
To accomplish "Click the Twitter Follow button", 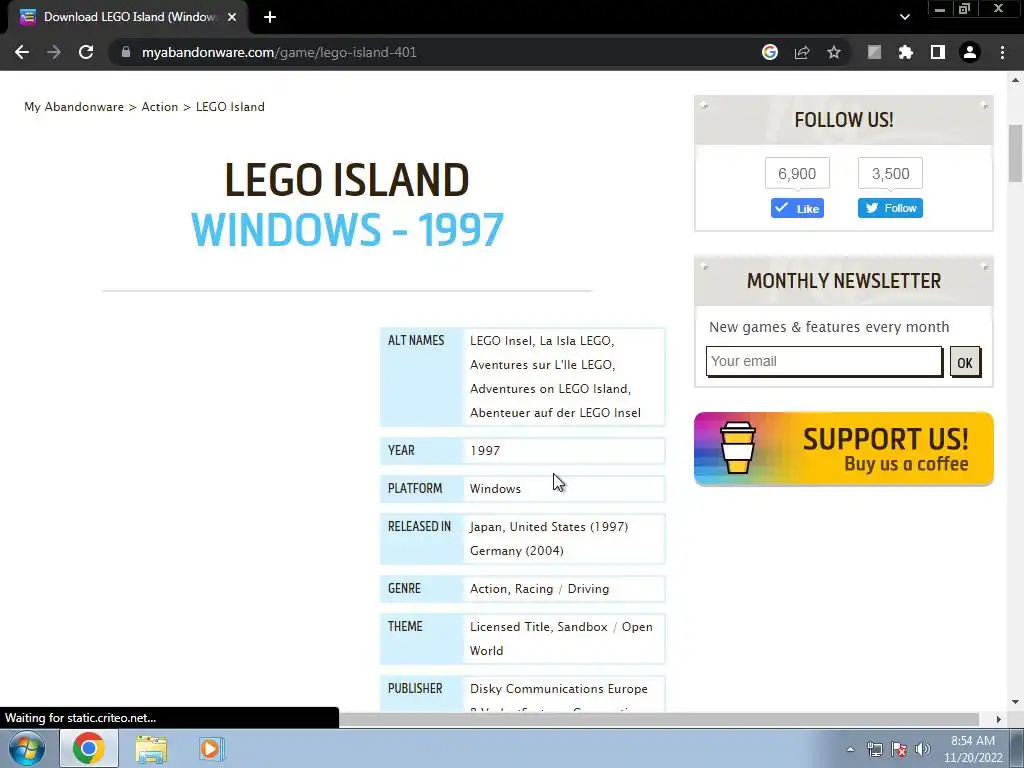I will click(890, 208).
